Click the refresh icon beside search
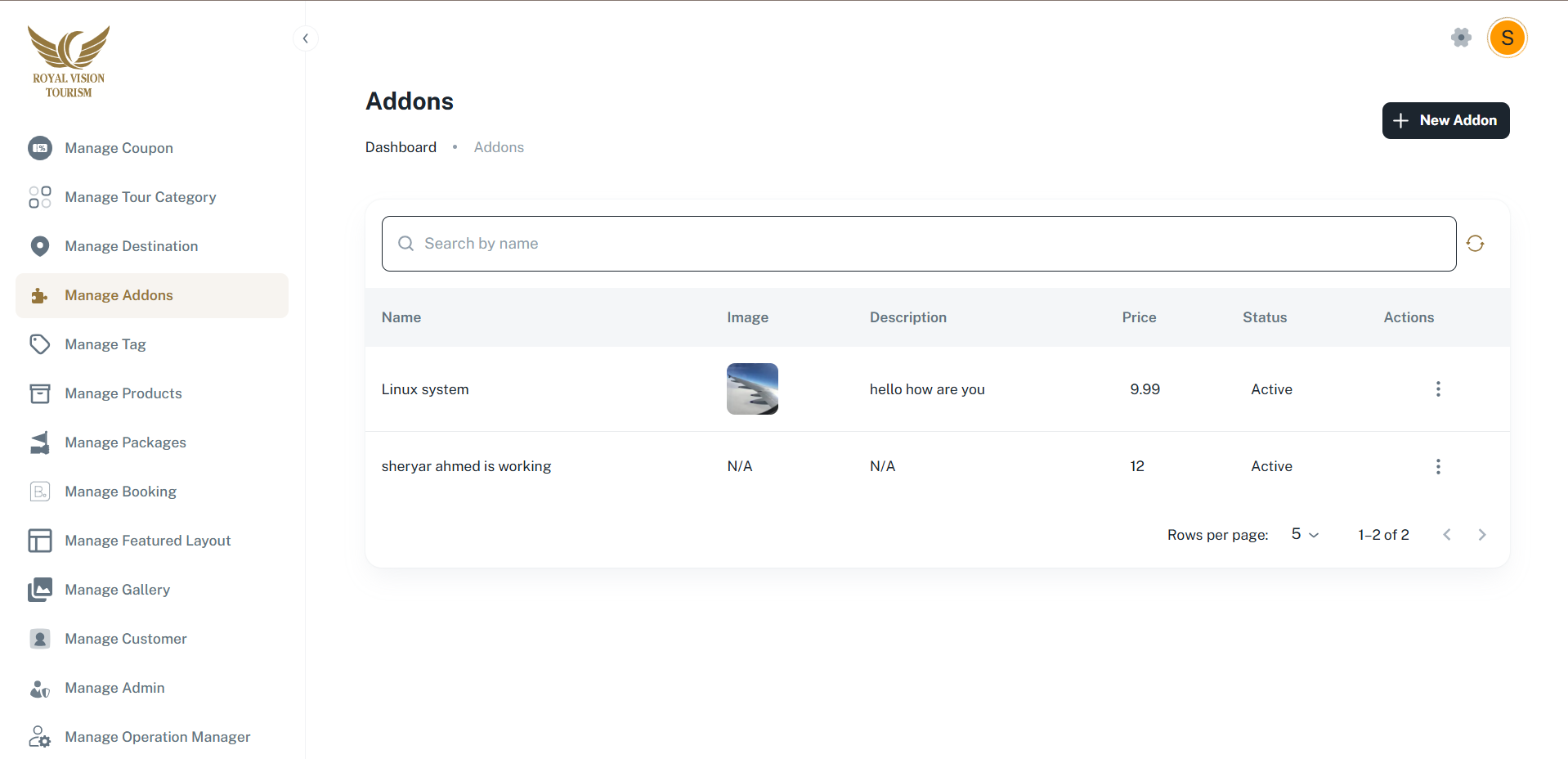 coord(1475,244)
